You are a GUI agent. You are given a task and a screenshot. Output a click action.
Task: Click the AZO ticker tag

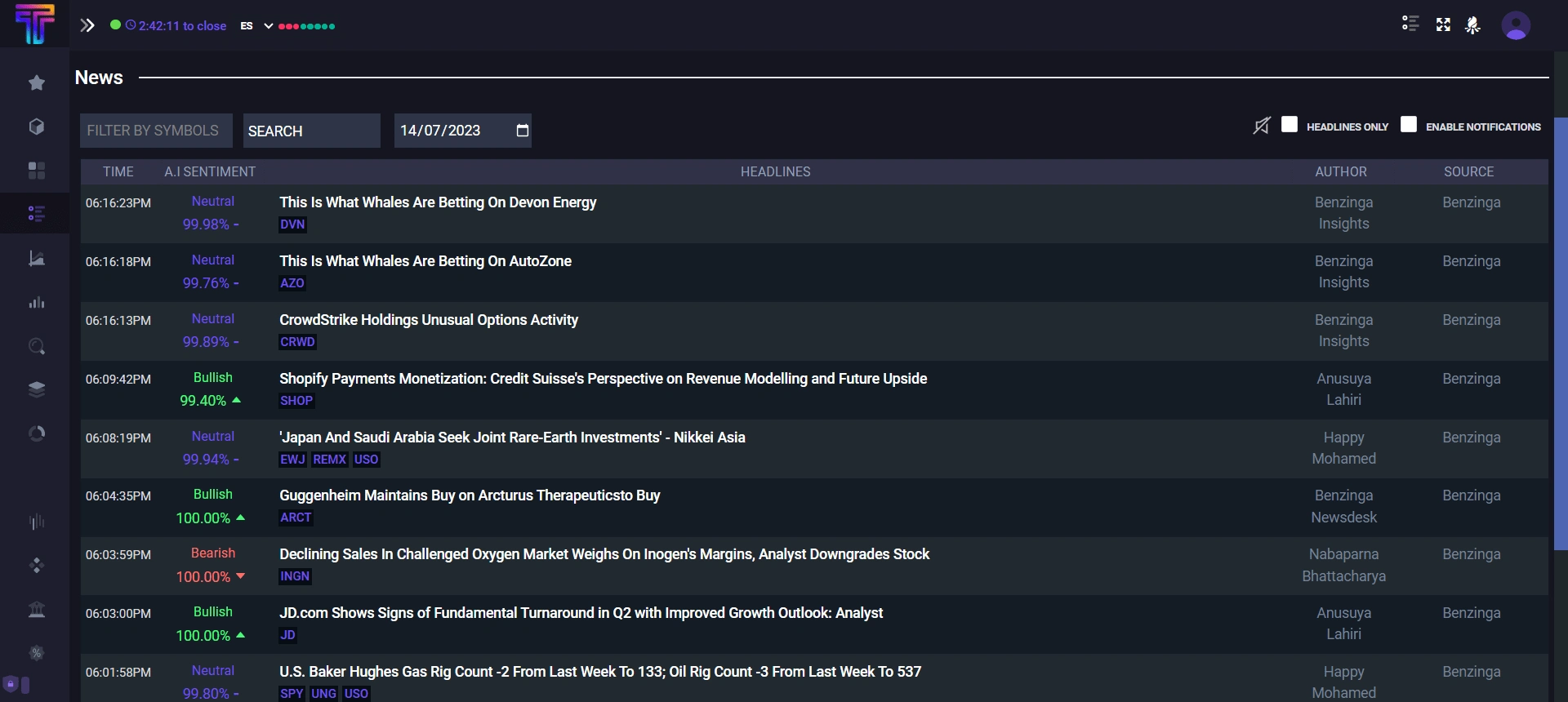point(292,283)
